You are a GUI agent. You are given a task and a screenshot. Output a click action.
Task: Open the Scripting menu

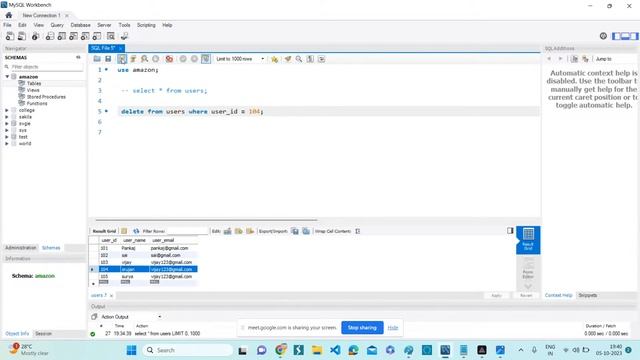coord(146,25)
